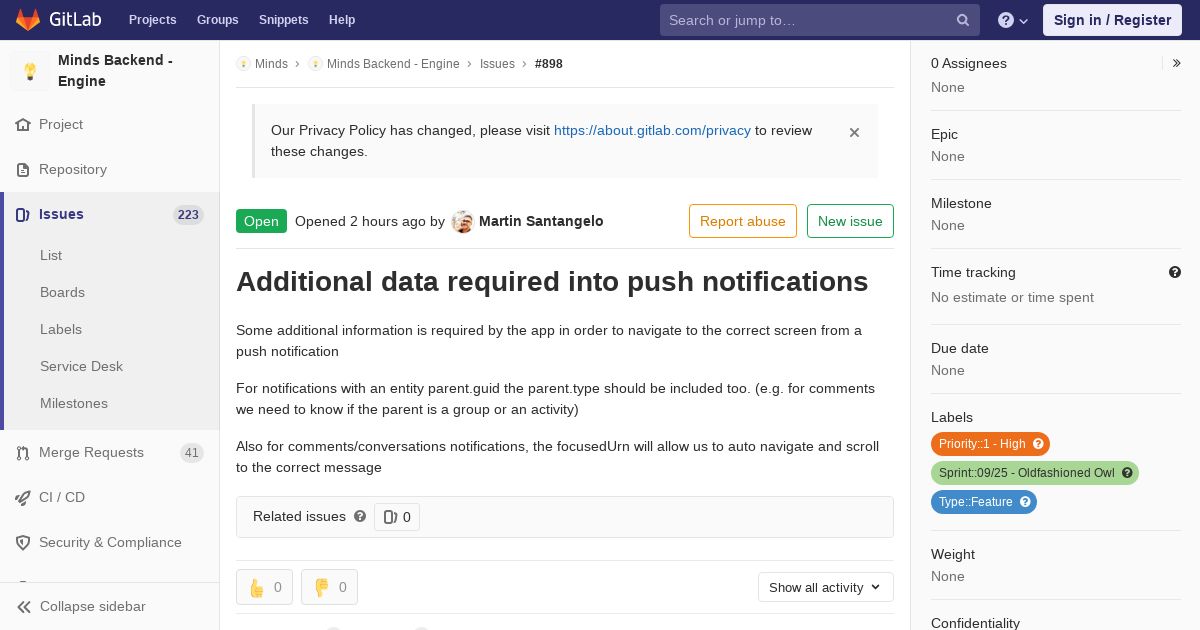Click the Time tracking help icon
1200x630 pixels.
(x=1175, y=272)
